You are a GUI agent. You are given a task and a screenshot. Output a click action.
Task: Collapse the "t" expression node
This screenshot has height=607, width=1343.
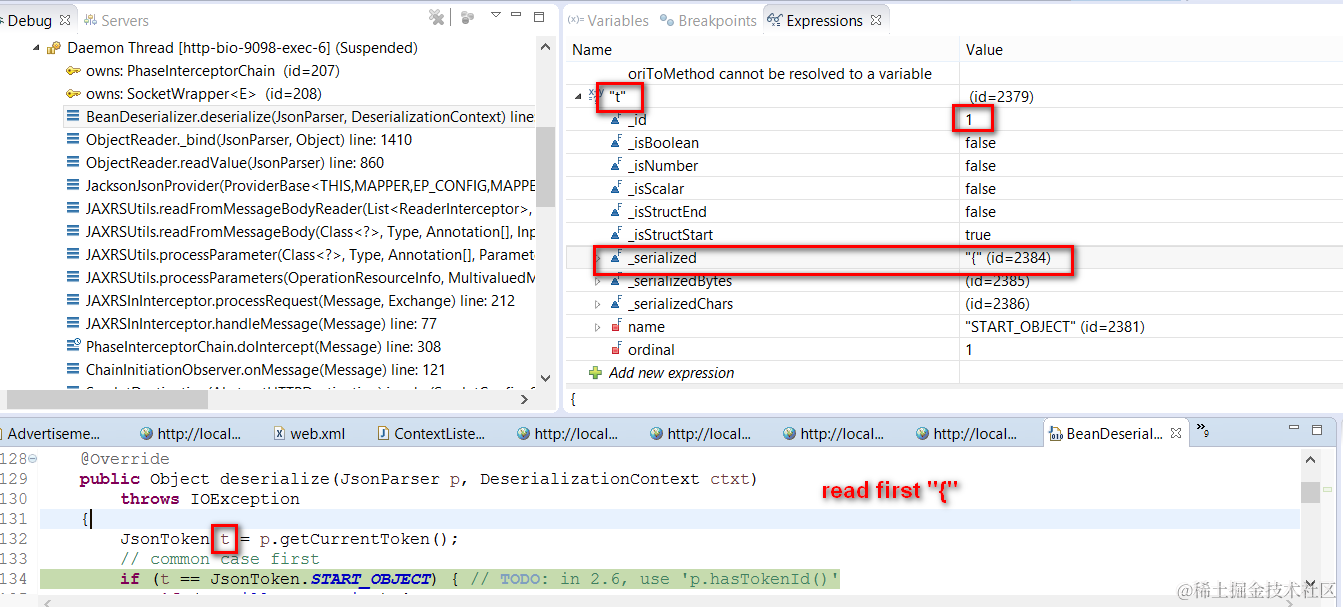point(578,97)
